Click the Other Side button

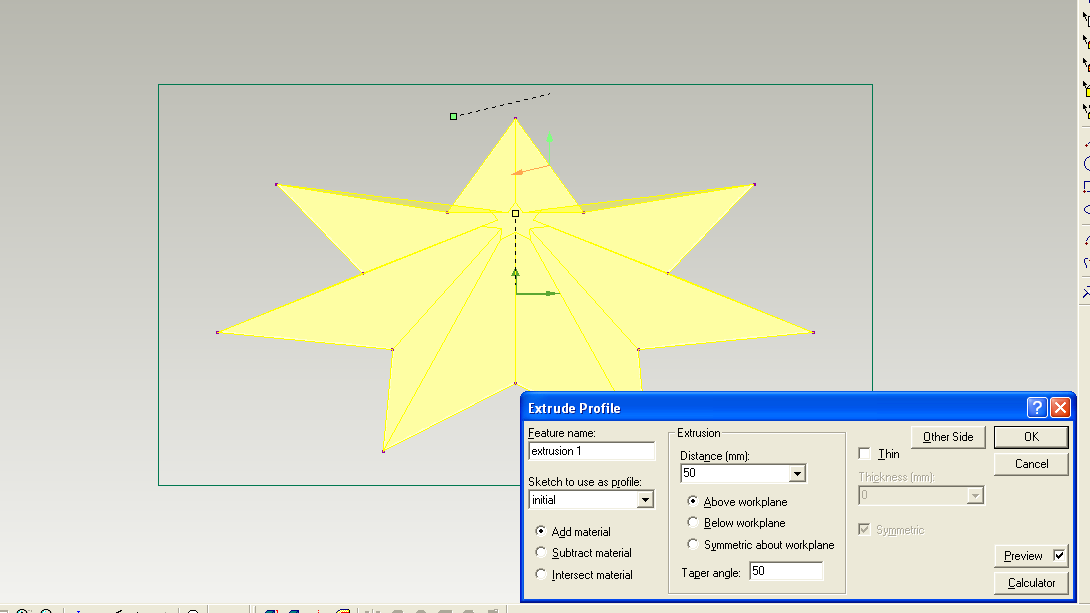(x=947, y=437)
